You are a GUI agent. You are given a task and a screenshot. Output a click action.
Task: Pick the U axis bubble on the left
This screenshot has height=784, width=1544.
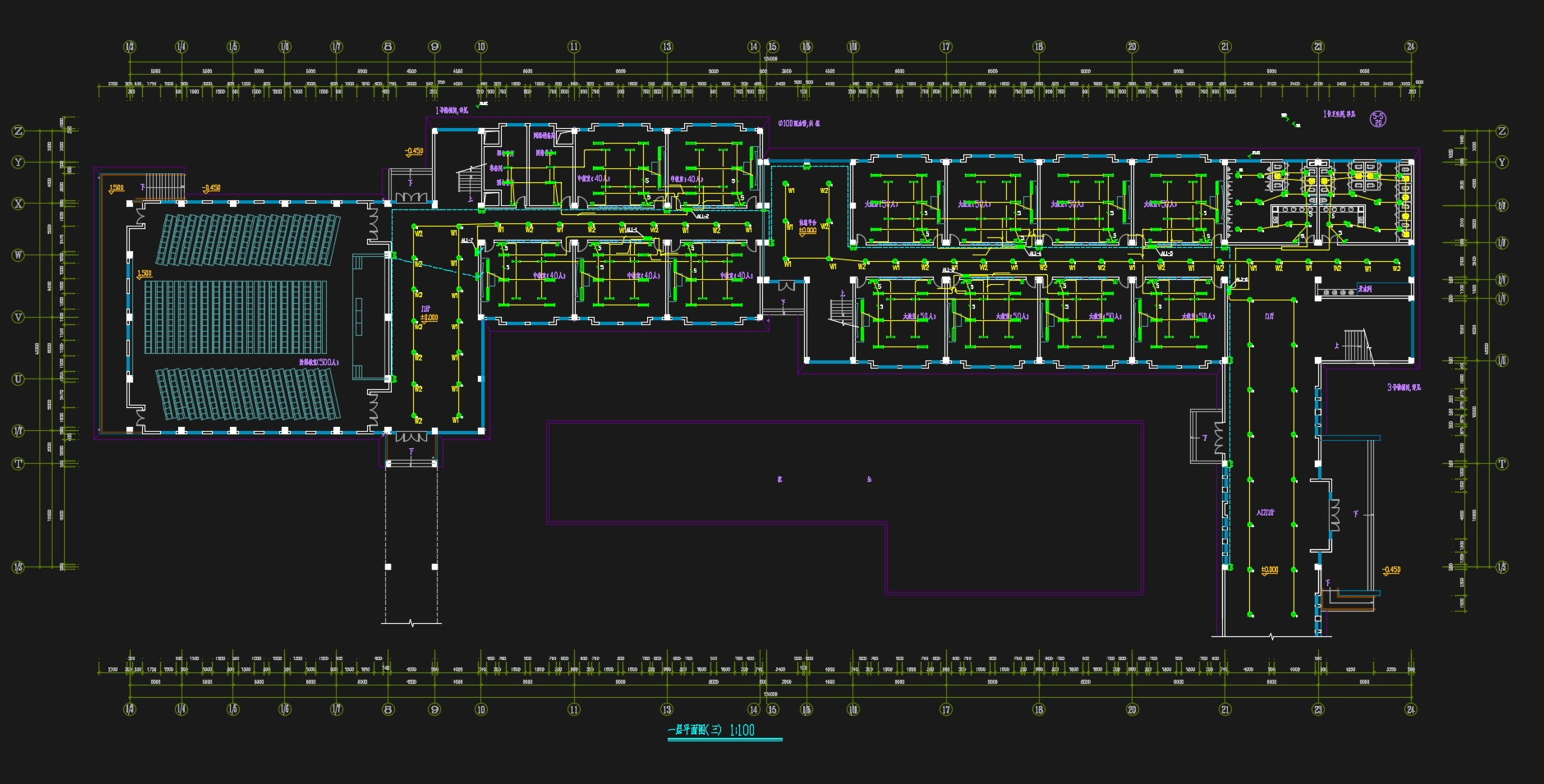coord(18,379)
